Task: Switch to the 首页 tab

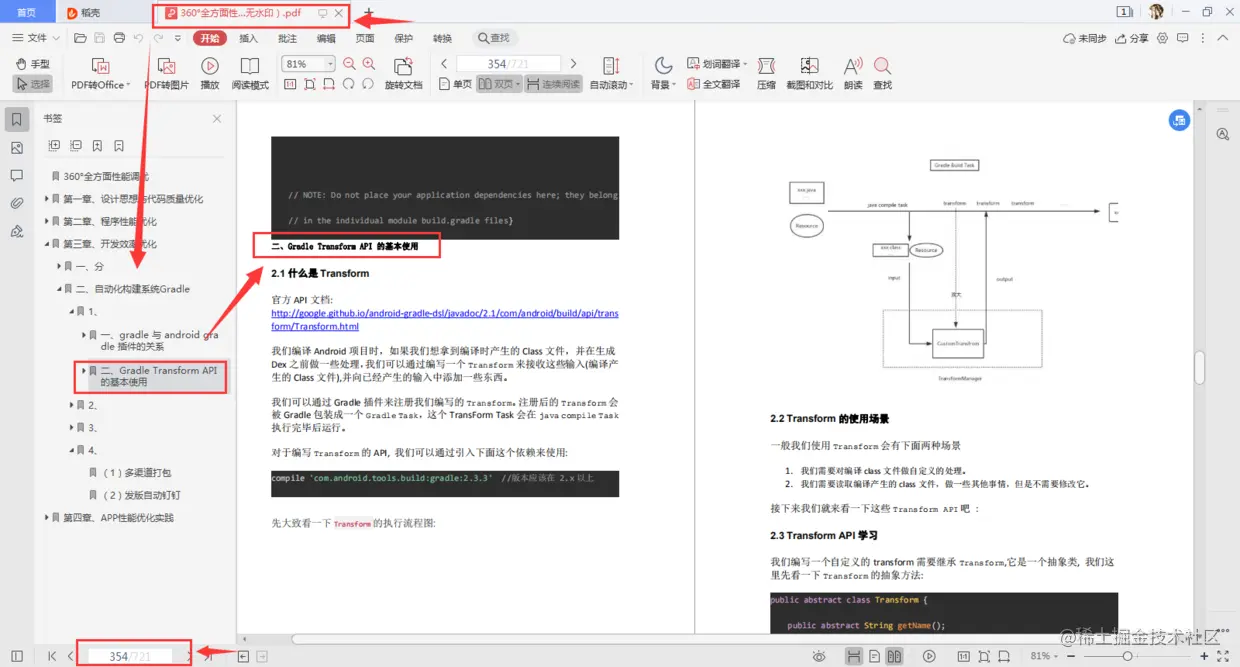Action: coord(27,13)
